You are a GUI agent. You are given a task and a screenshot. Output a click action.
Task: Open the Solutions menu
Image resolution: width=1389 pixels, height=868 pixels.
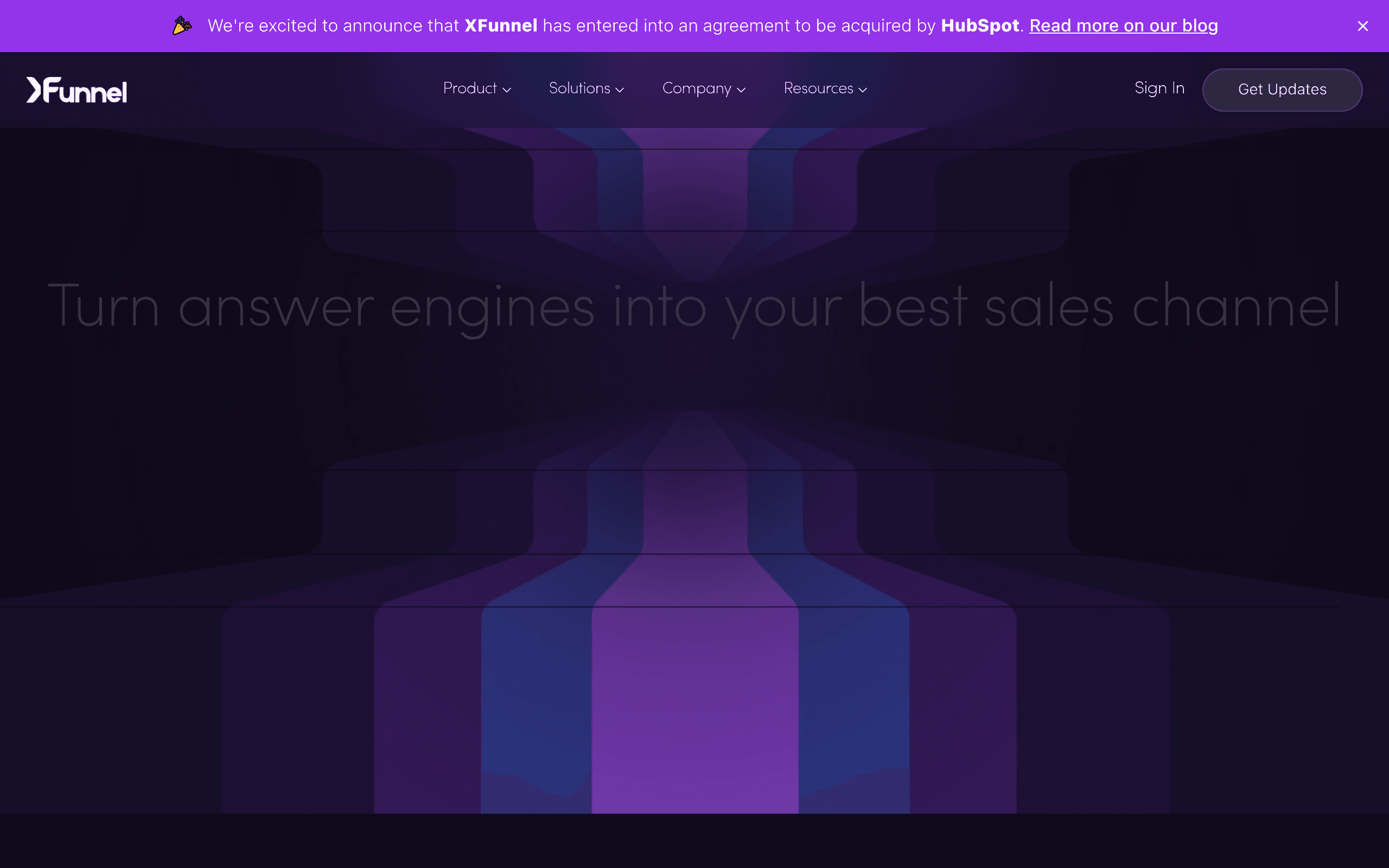pyautogui.click(x=586, y=88)
